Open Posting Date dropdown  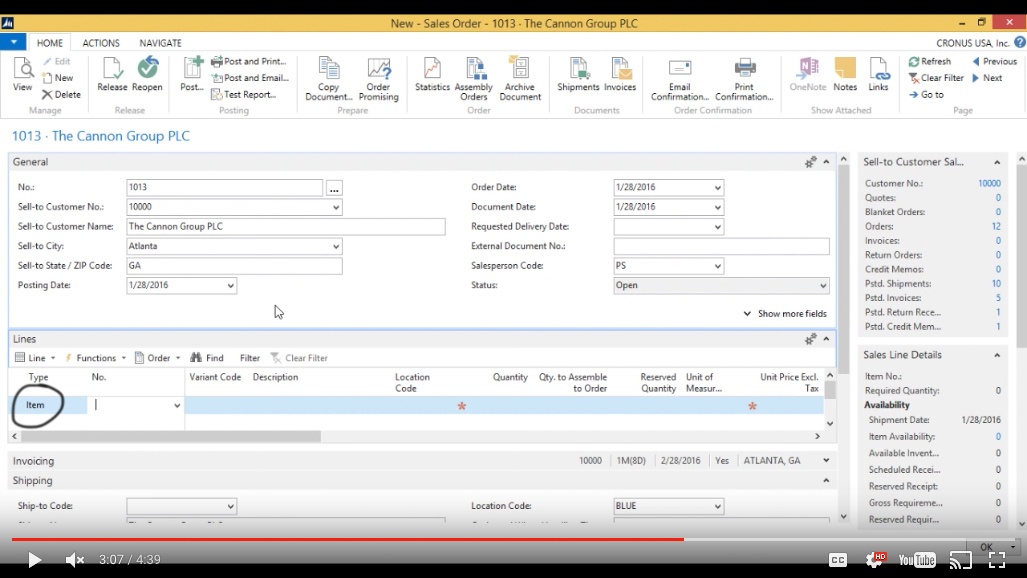coord(231,286)
